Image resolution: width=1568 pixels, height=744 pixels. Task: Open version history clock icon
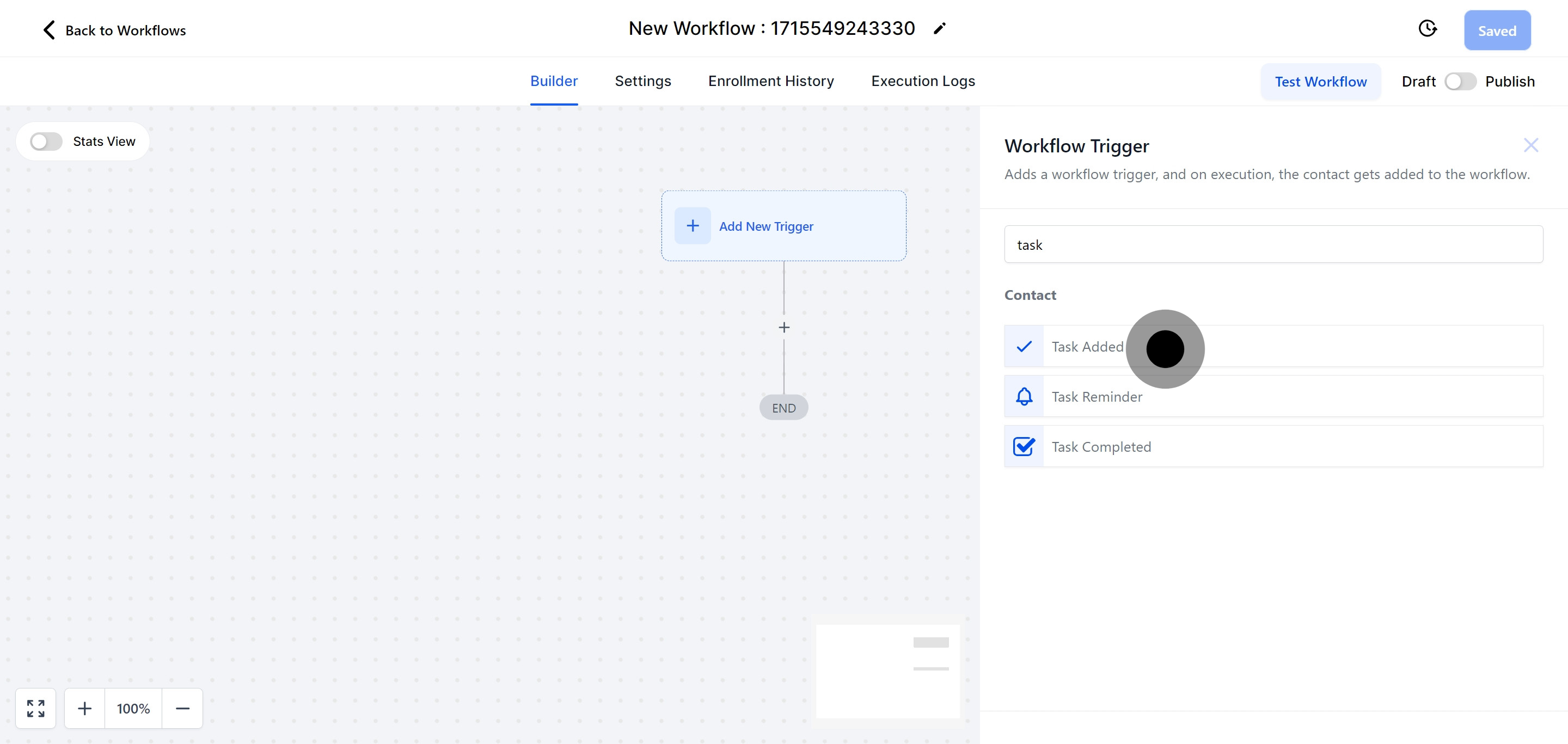coord(1428,29)
